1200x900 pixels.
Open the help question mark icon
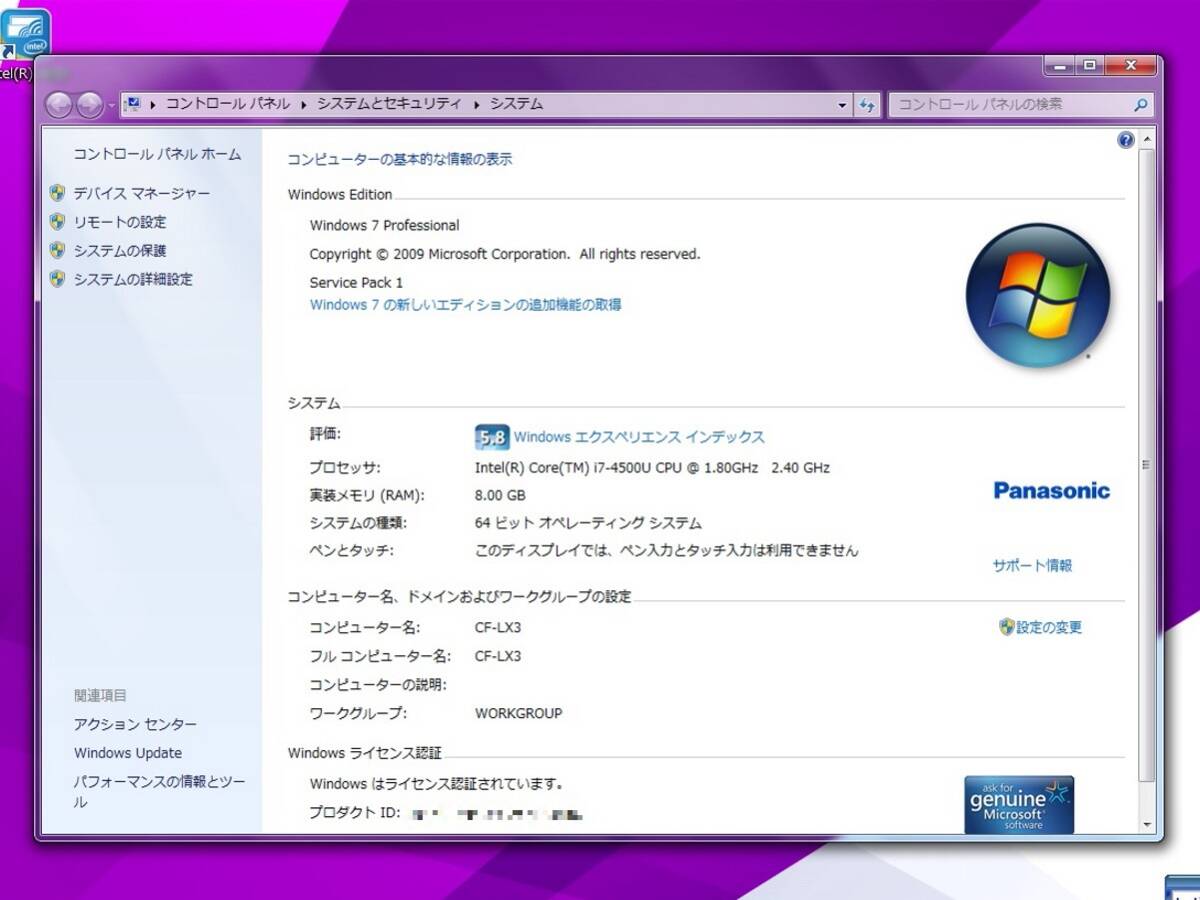1125,140
